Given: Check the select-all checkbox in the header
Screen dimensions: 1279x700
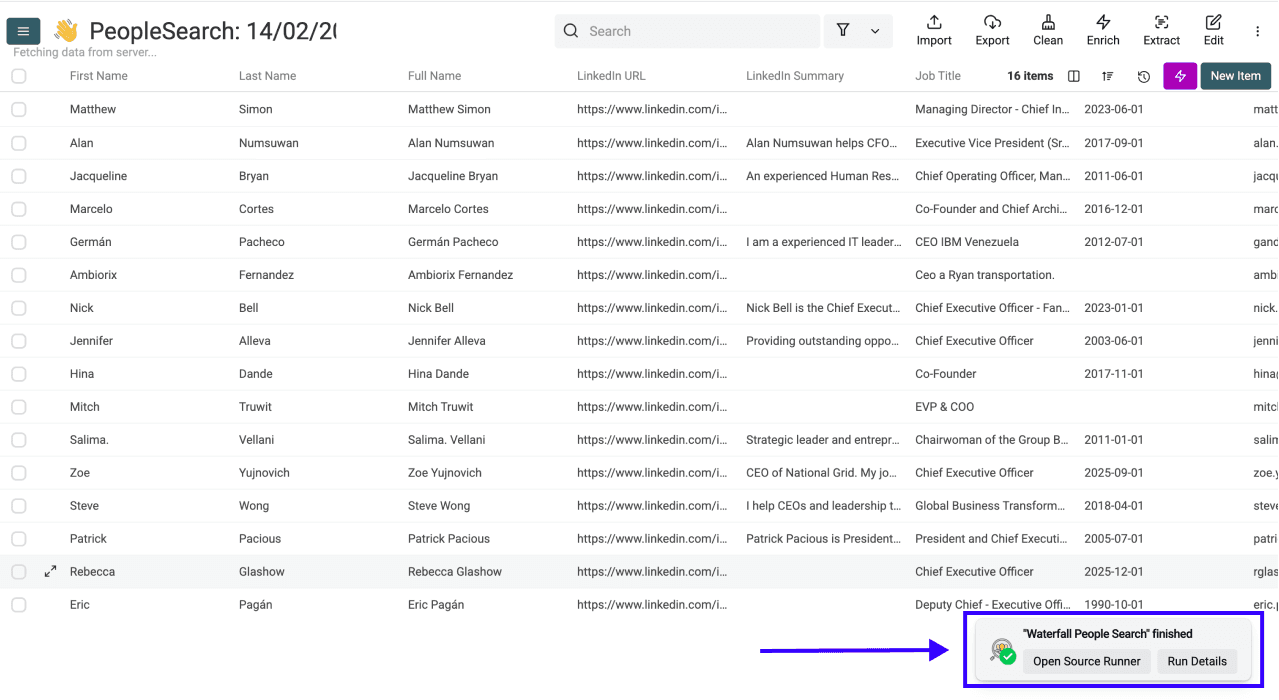Looking at the screenshot, I should coord(18,75).
